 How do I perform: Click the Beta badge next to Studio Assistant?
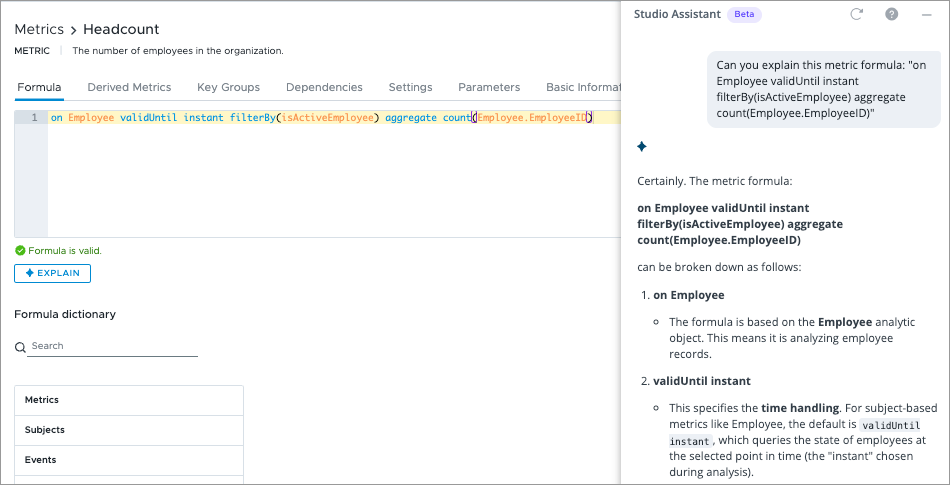pyautogui.click(x=743, y=14)
